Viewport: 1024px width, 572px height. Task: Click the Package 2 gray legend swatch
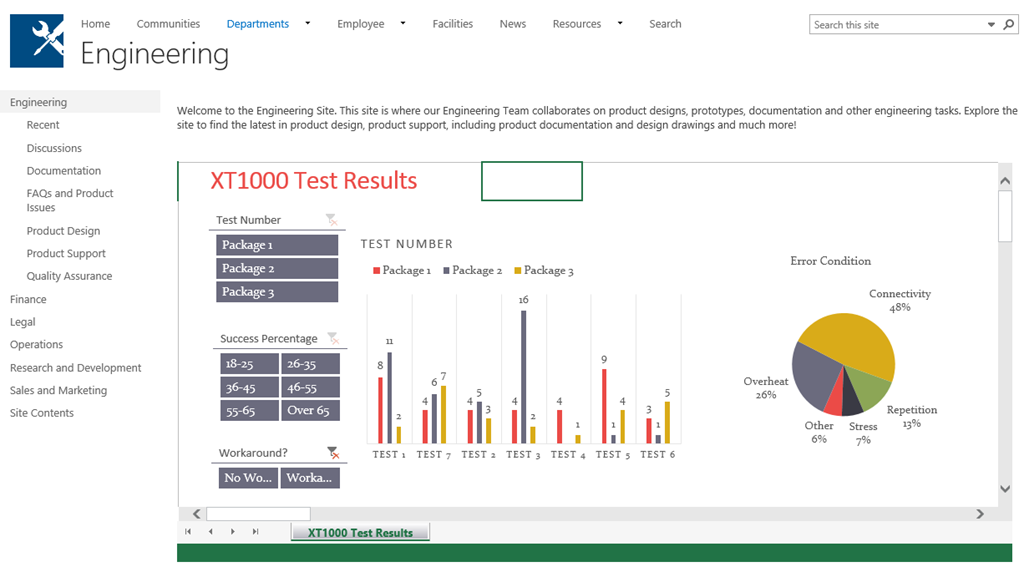(447, 270)
